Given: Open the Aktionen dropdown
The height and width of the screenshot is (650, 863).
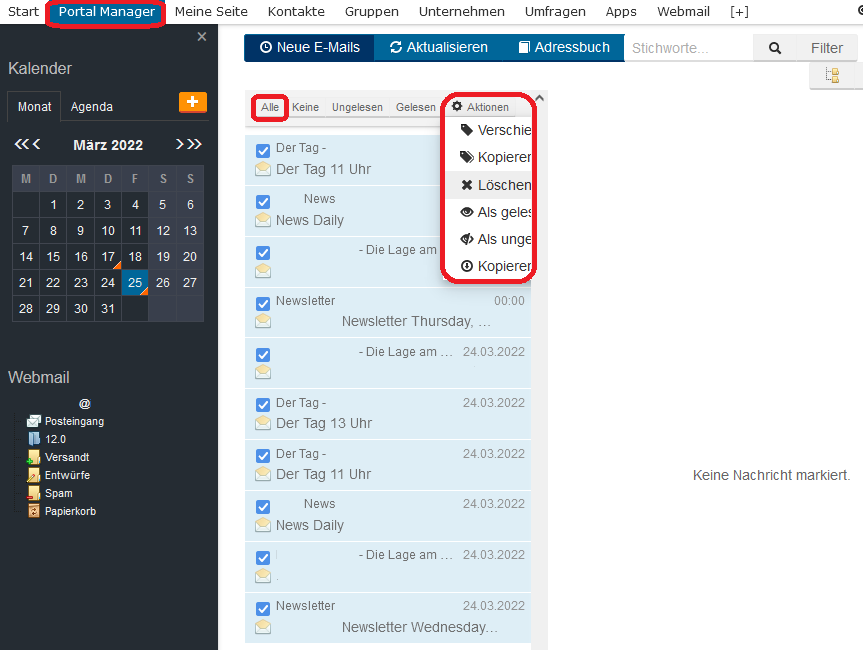Looking at the screenshot, I should pos(480,107).
